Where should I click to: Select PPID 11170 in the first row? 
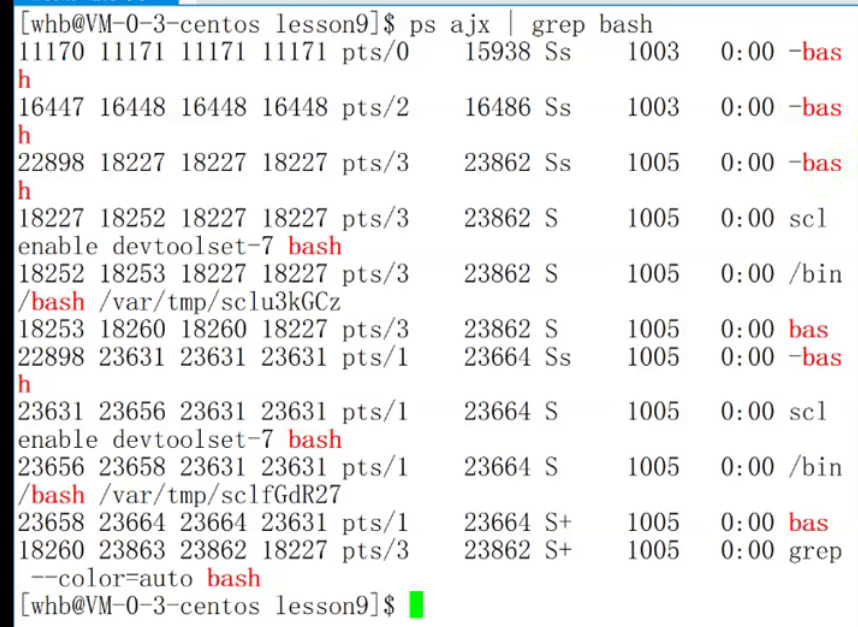pos(51,53)
